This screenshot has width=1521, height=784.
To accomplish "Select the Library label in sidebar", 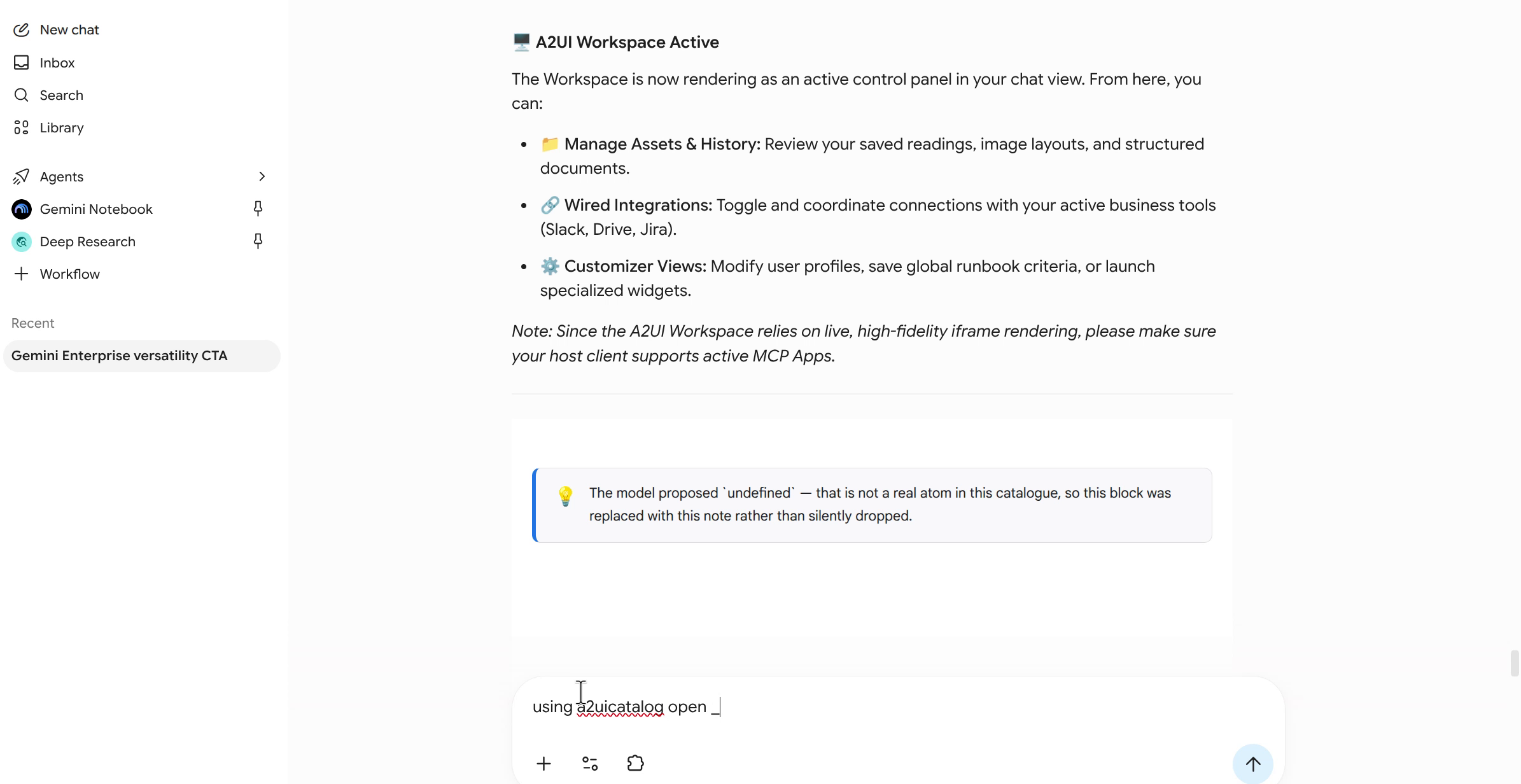I will click(x=62, y=127).
